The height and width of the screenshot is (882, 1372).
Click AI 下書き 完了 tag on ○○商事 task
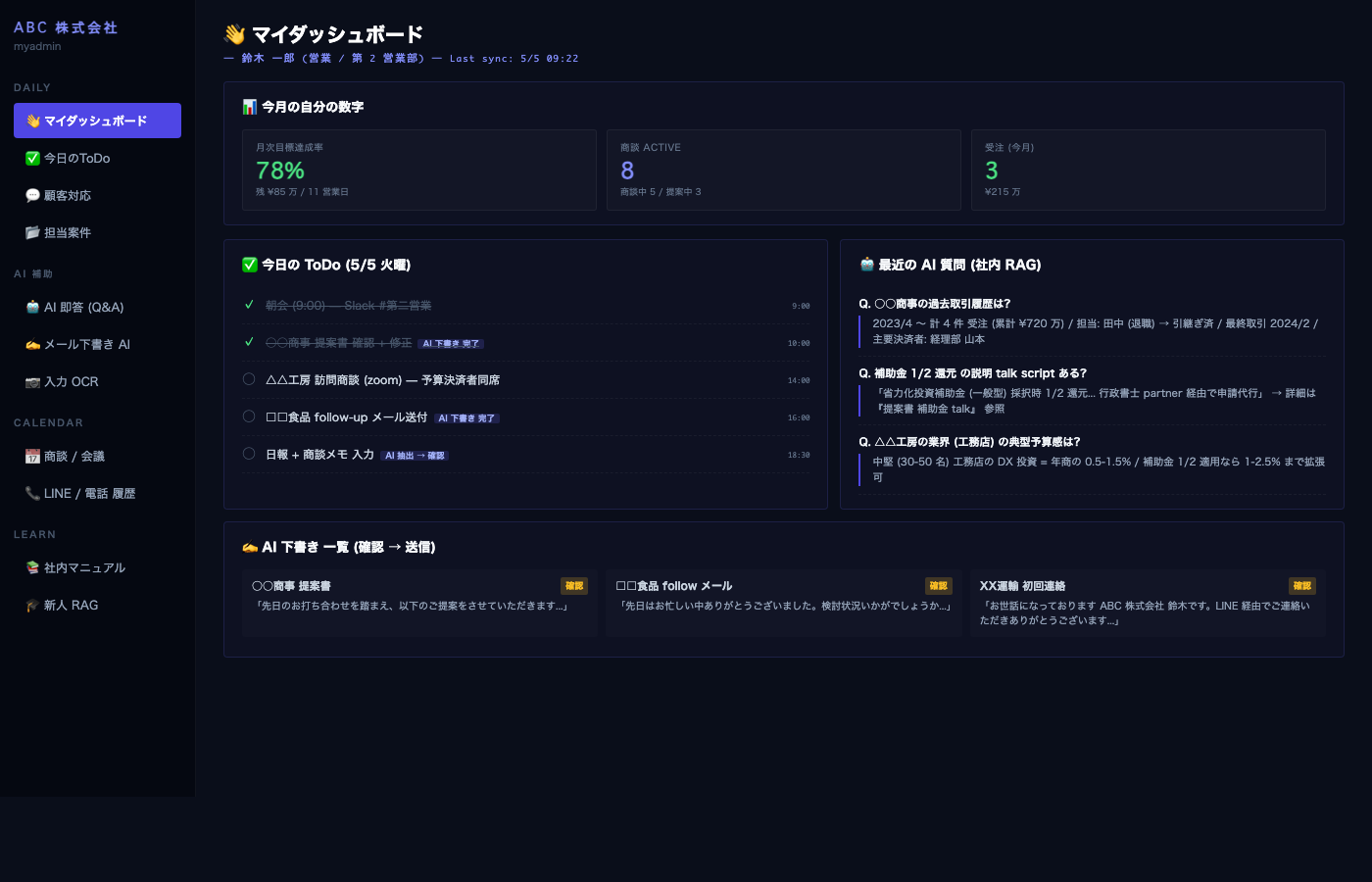pos(451,344)
